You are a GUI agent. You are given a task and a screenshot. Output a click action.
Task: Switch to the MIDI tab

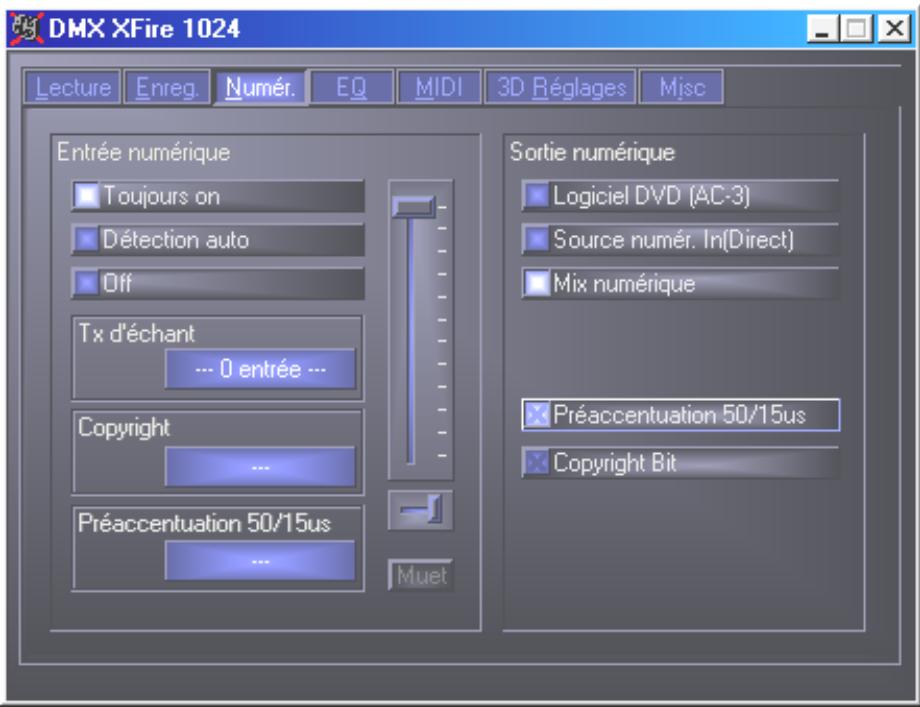click(x=439, y=87)
